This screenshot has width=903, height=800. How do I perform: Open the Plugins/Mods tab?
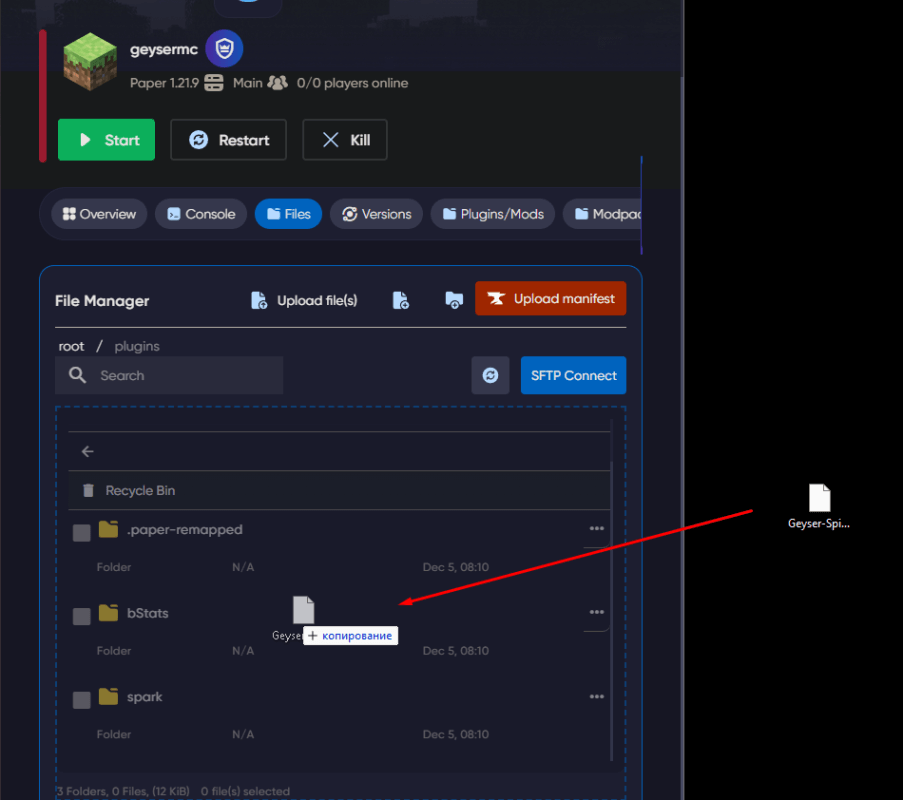493,214
